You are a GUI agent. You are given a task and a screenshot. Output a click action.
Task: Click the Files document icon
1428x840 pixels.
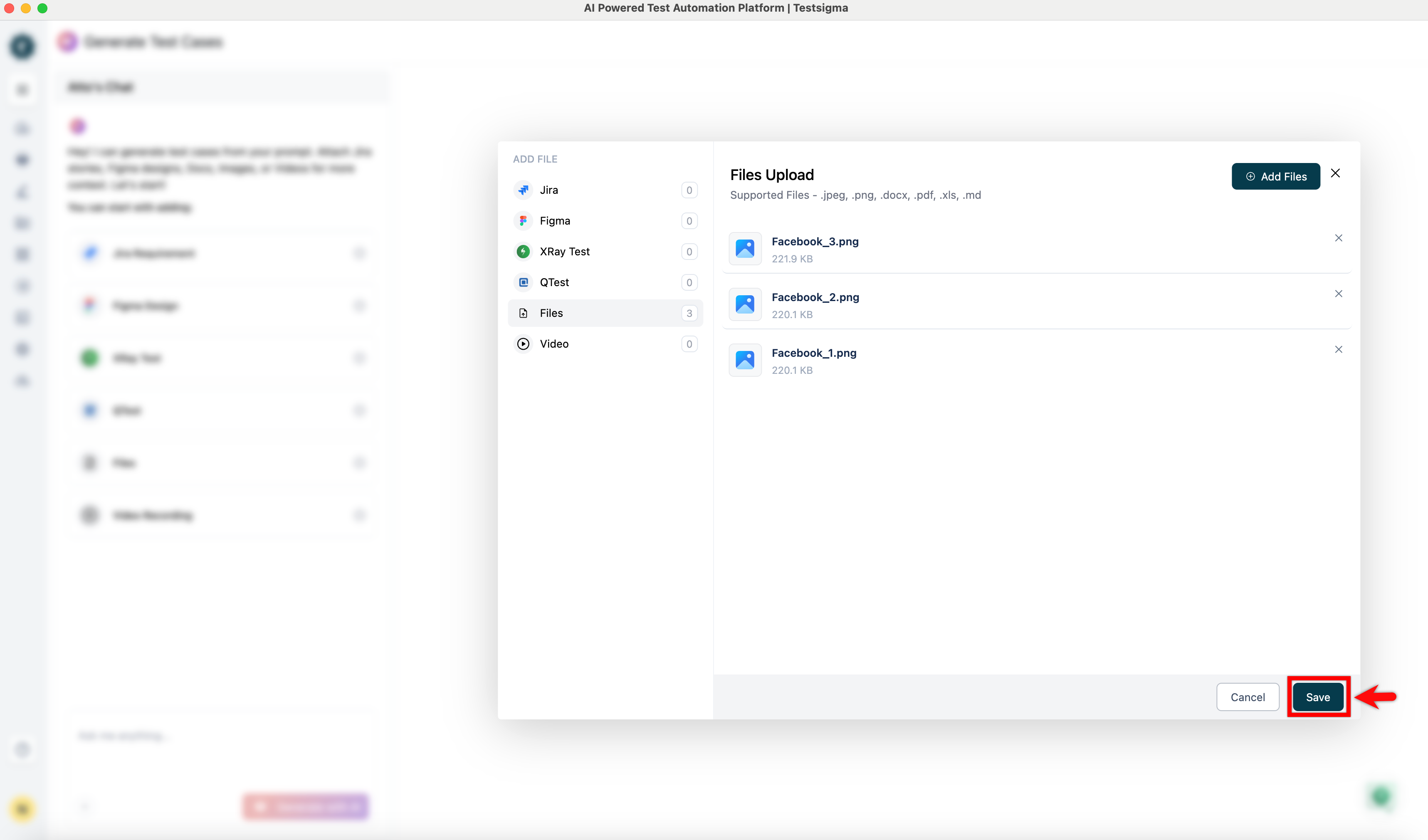(x=522, y=312)
